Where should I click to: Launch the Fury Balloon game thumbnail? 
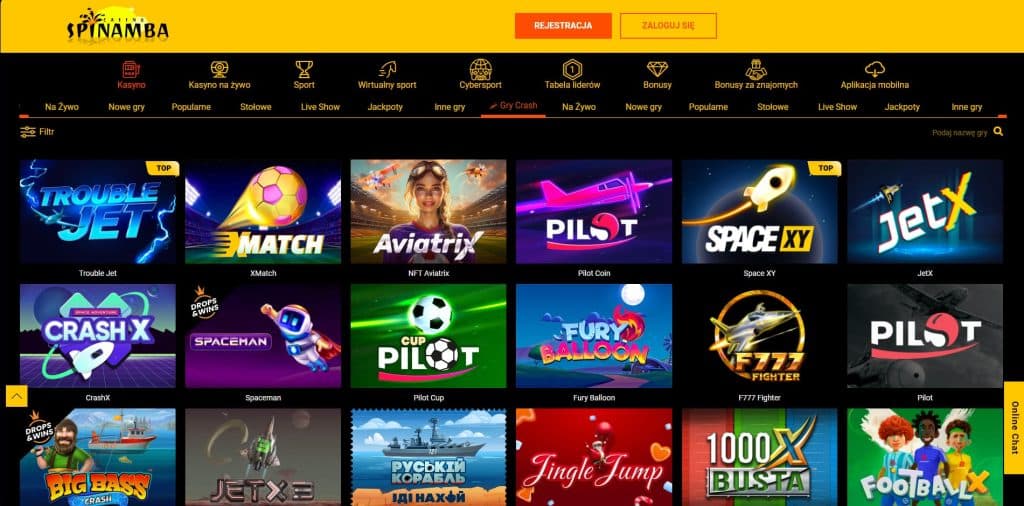[594, 336]
